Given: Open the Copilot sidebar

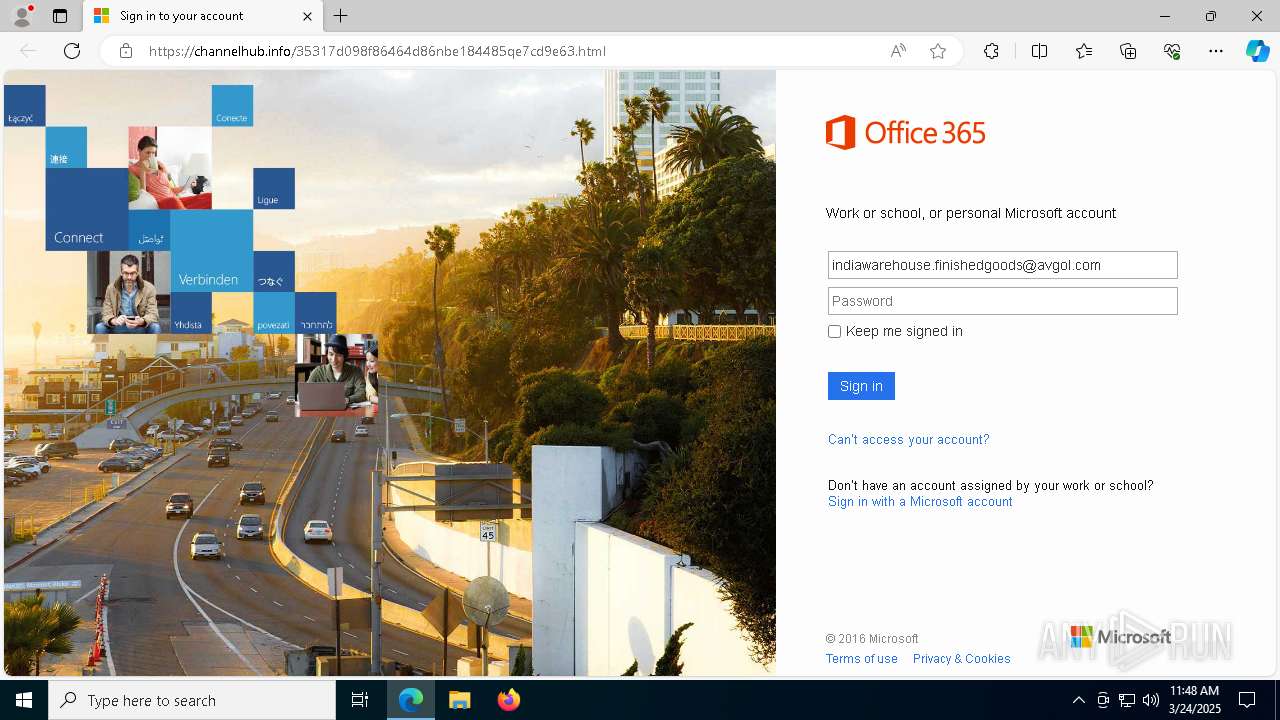Looking at the screenshot, I should [1257, 51].
